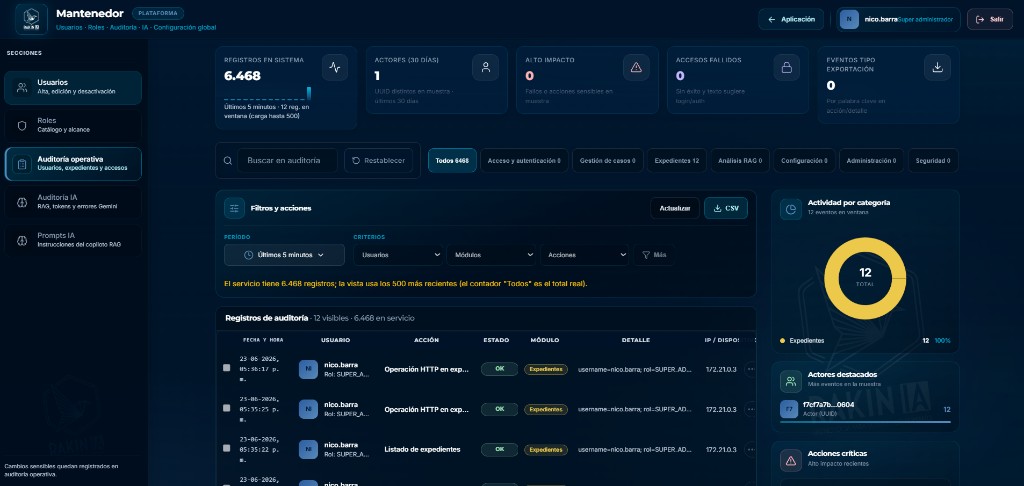Click the Salir logout button
This screenshot has height=486, width=1024.
point(990,20)
